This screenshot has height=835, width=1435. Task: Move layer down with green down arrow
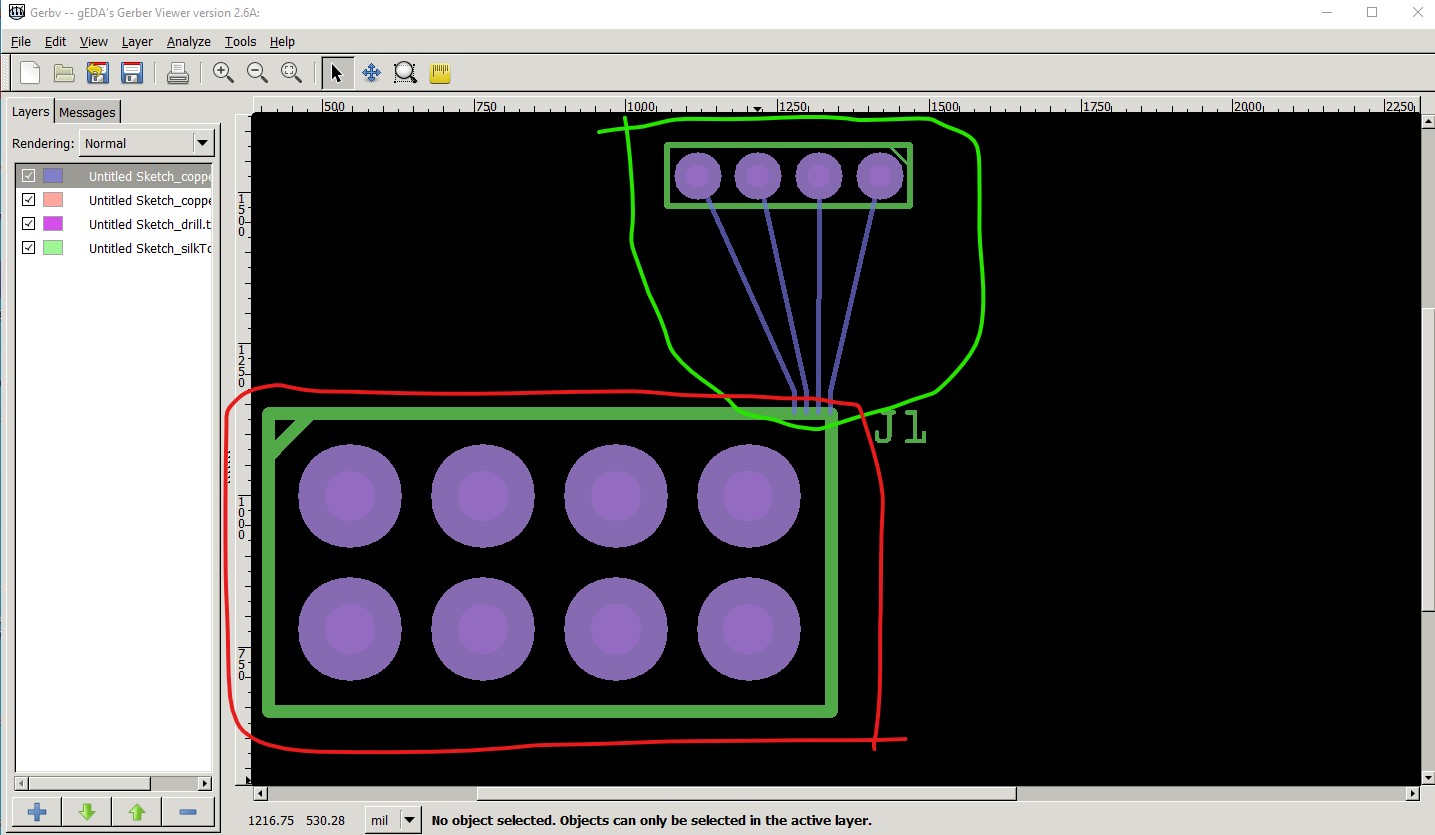87,812
